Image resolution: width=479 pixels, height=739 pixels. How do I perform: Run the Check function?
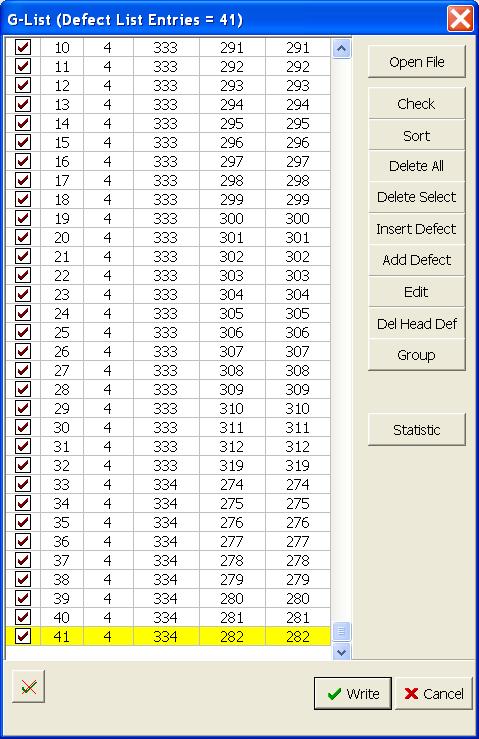coord(416,103)
